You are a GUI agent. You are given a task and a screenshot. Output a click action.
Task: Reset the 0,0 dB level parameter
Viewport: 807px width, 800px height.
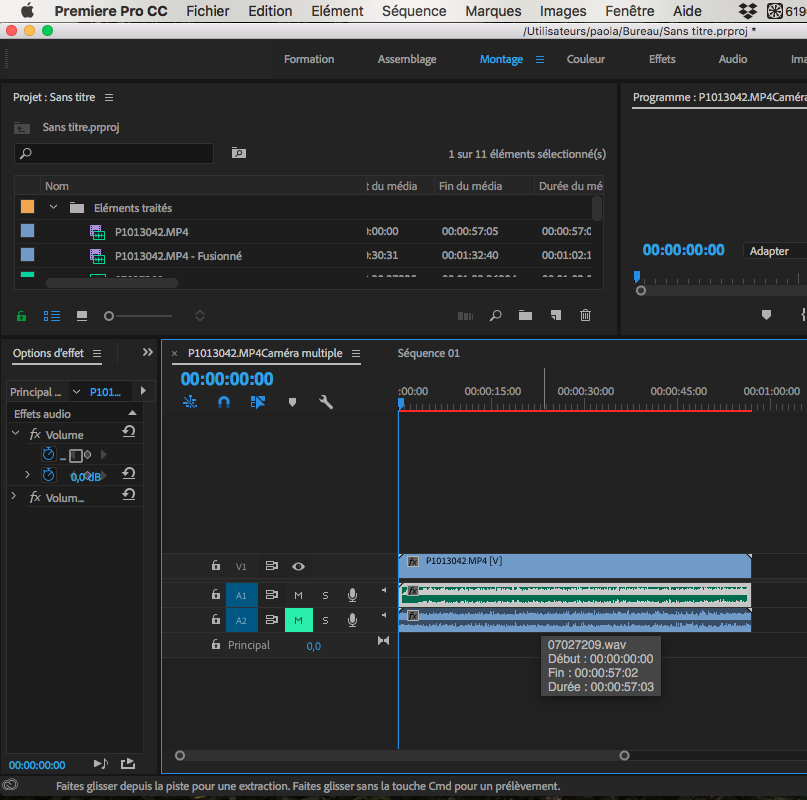coord(129,474)
